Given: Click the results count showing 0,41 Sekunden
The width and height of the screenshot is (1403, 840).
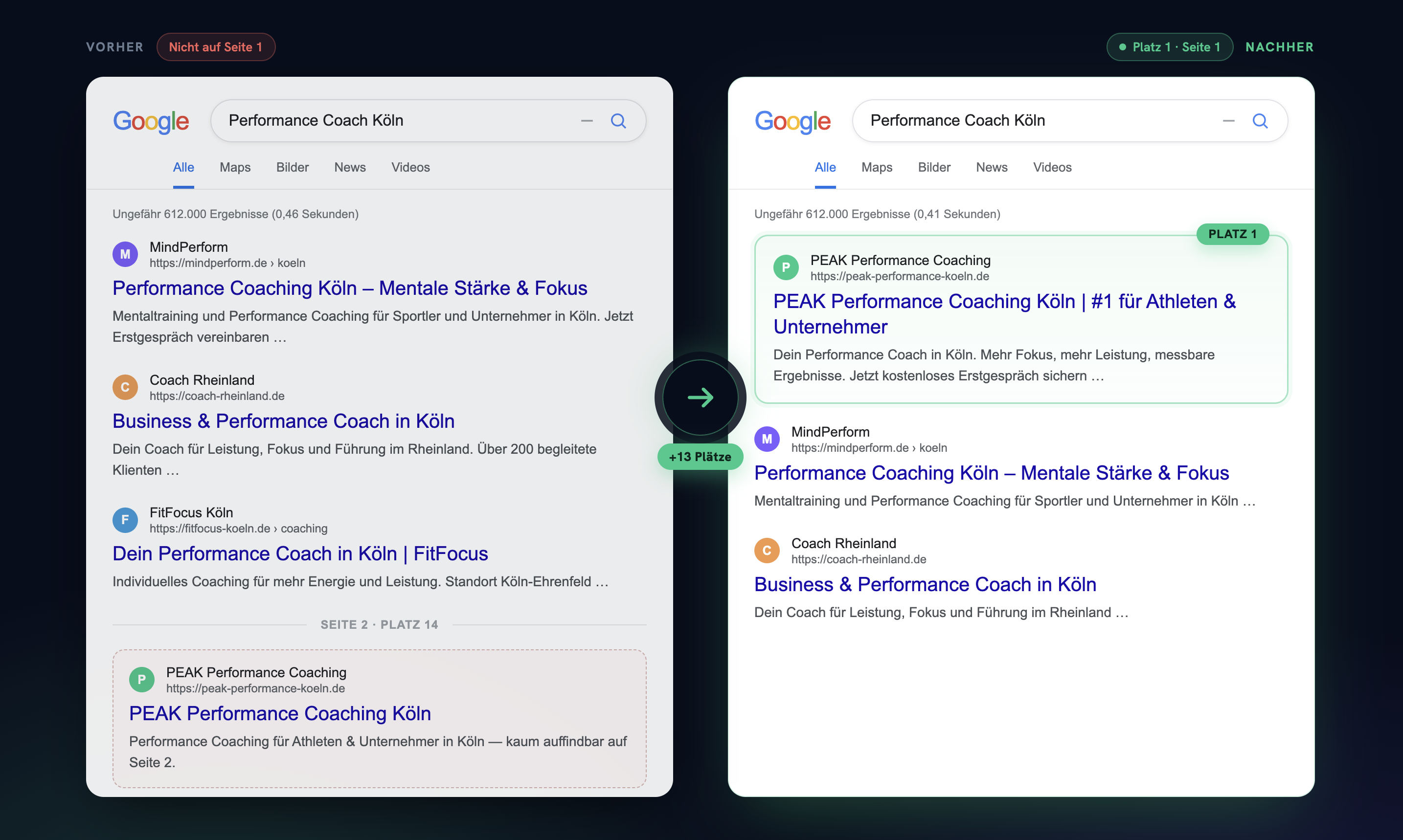Looking at the screenshot, I should point(877,214).
